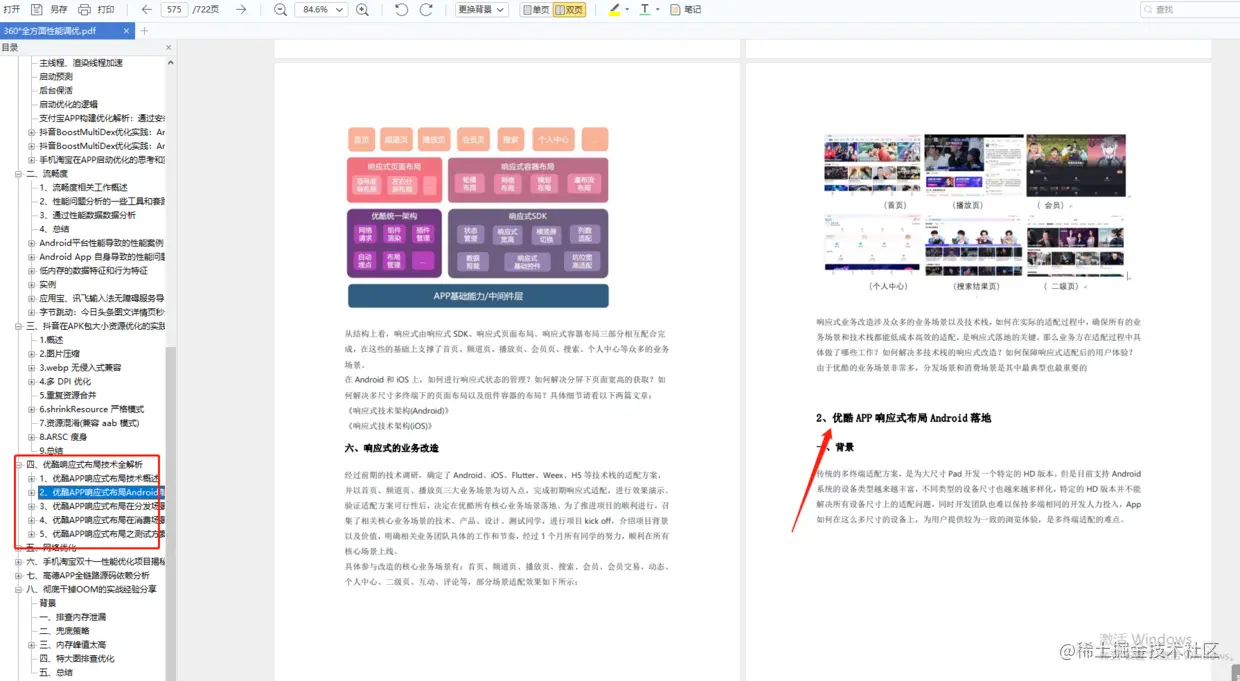
Task: Select outline item 8.ARSC 瘦身
Action: (x=63, y=437)
